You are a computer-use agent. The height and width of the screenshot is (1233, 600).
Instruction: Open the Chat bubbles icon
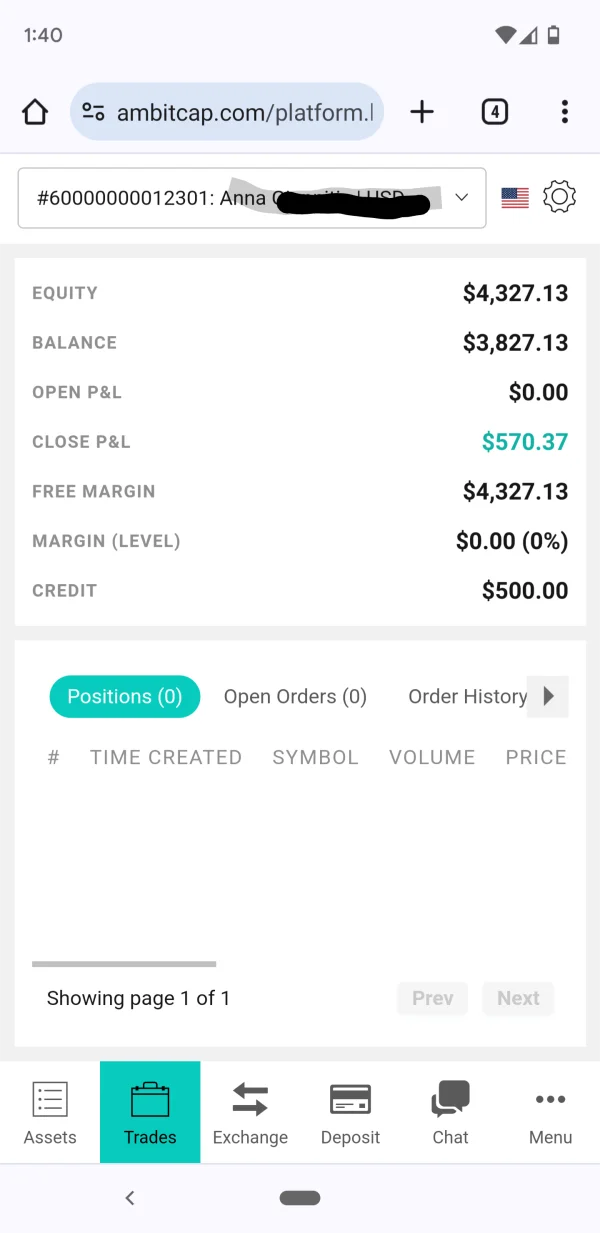point(450,1099)
